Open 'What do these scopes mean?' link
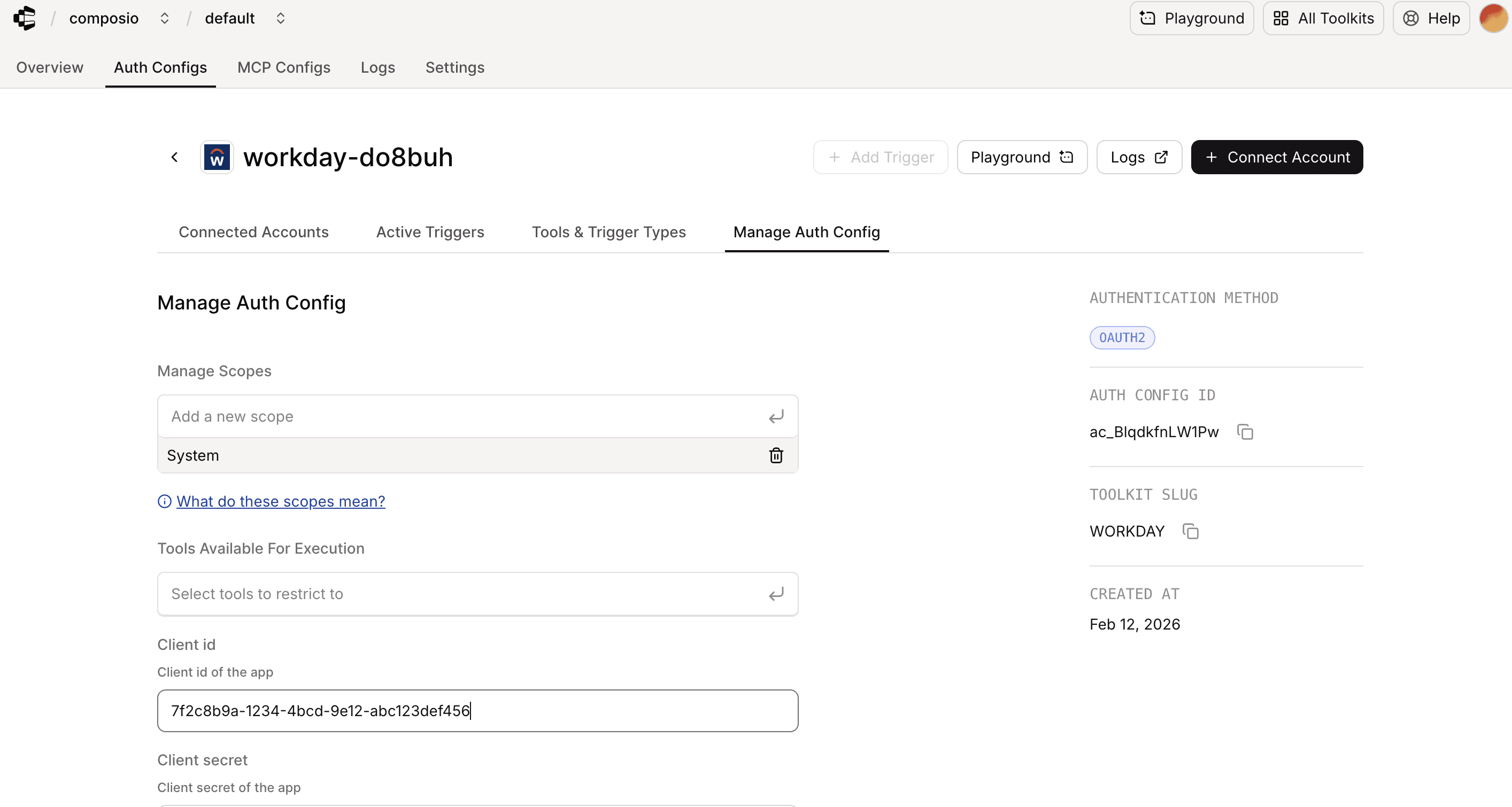The image size is (1512, 807). (281, 501)
